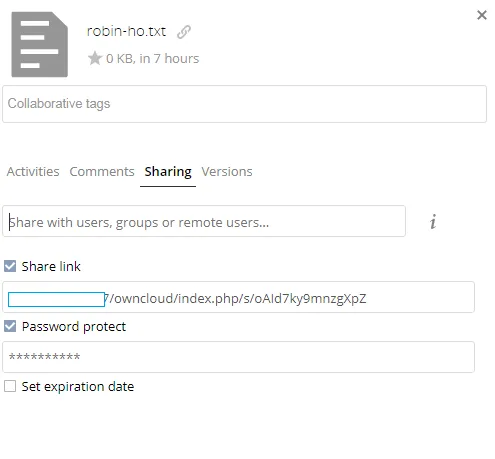The width and height of the screenshot is (495, 459).
Task: Click the Share link label
Action: [51, 266]
